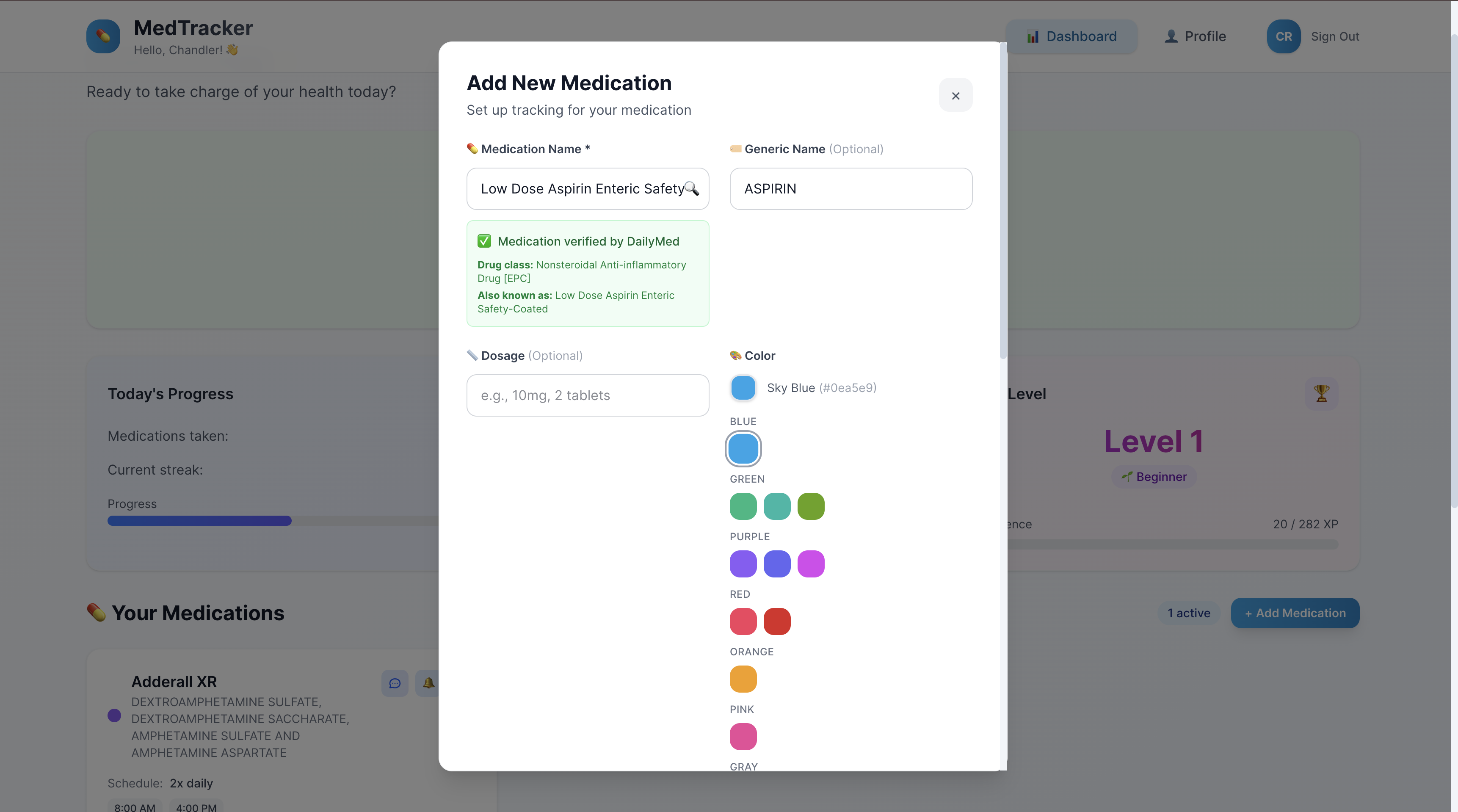Select the blue color swatch

[743, 449]
